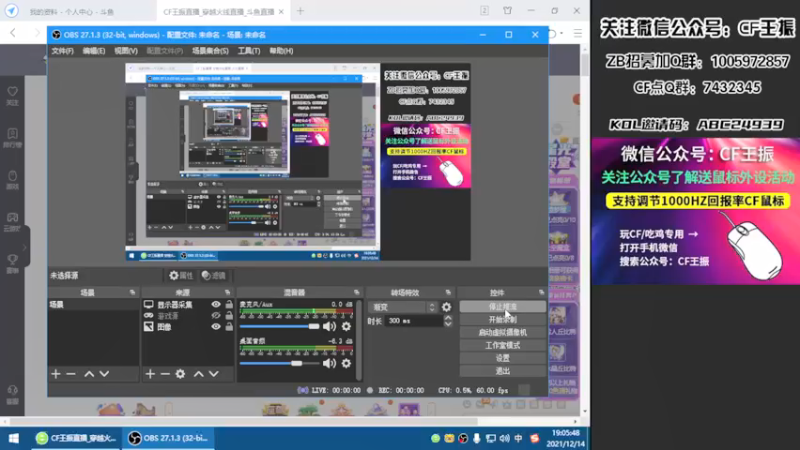The width and height of the screenshot is (800, 450).
Task: Open browser menu hamburger icon
Action: point(578,34)
